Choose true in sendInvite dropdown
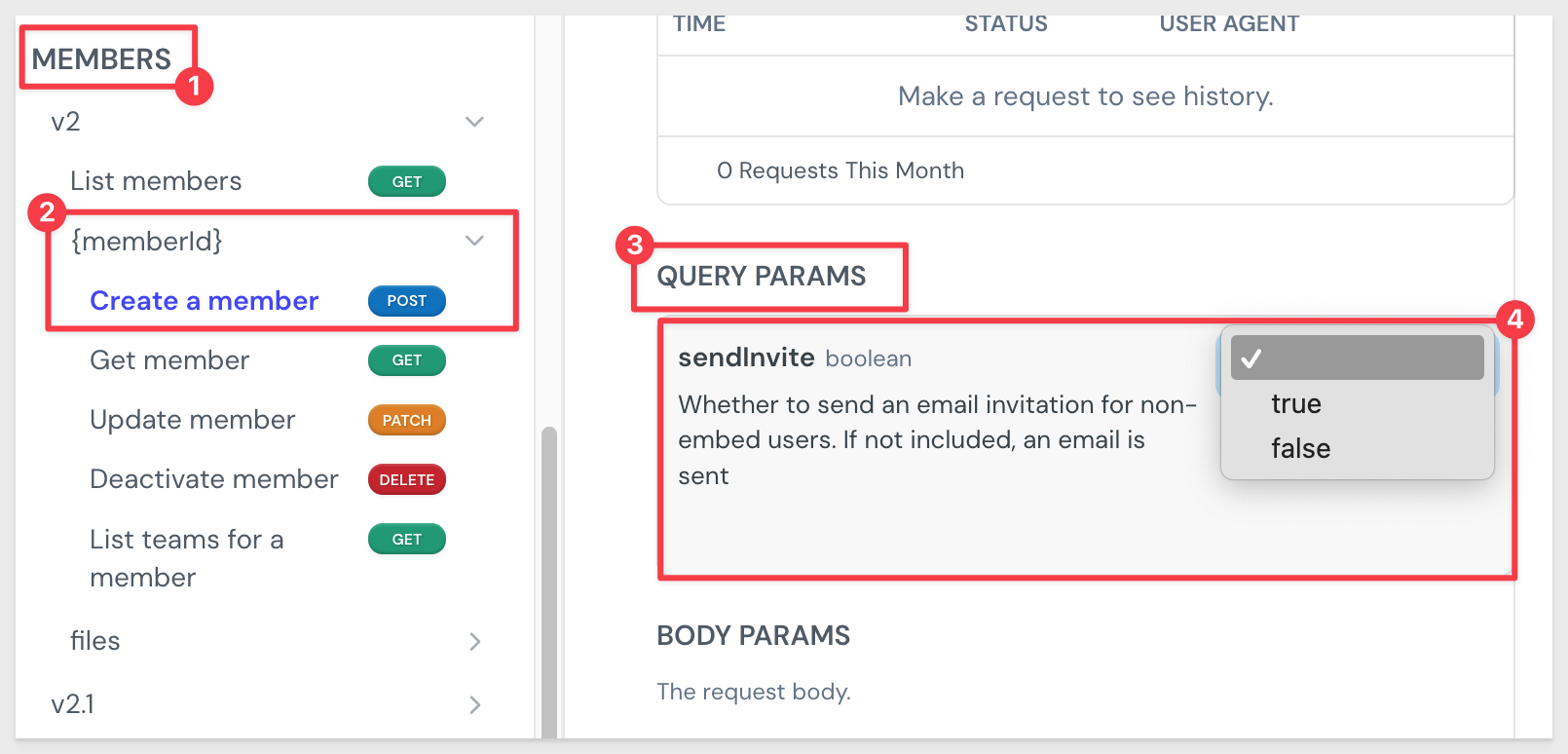 pyautogui.click(x=1296, y=403)
